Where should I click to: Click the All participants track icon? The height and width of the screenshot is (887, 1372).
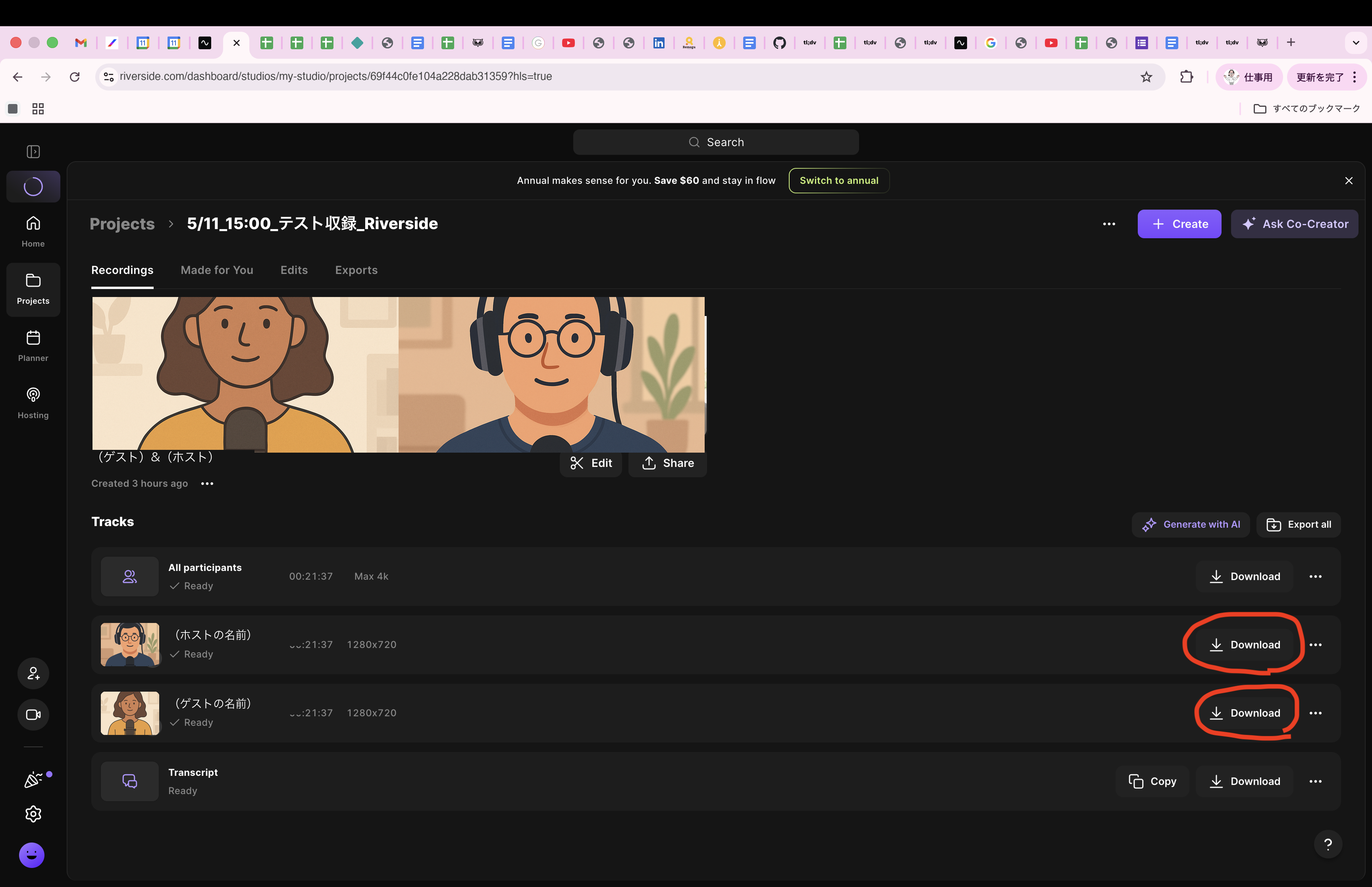(x=129, y=577)
